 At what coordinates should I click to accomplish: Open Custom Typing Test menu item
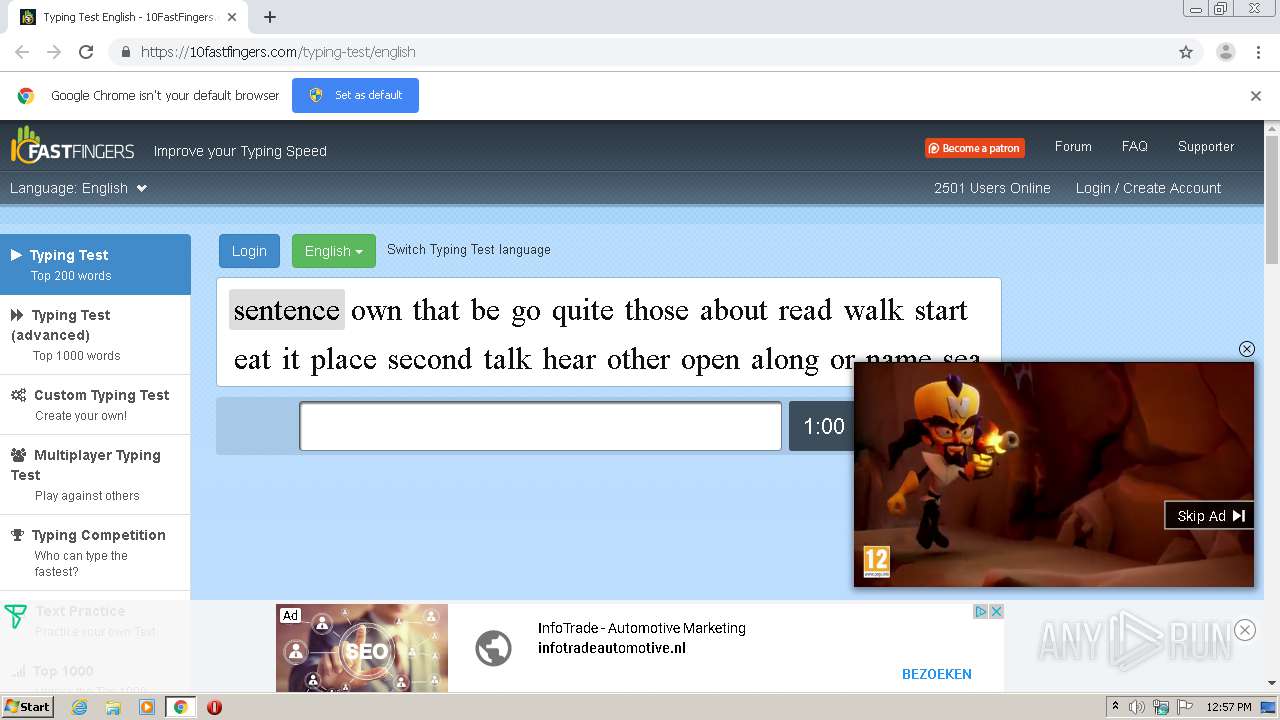(x=95, y=405)
